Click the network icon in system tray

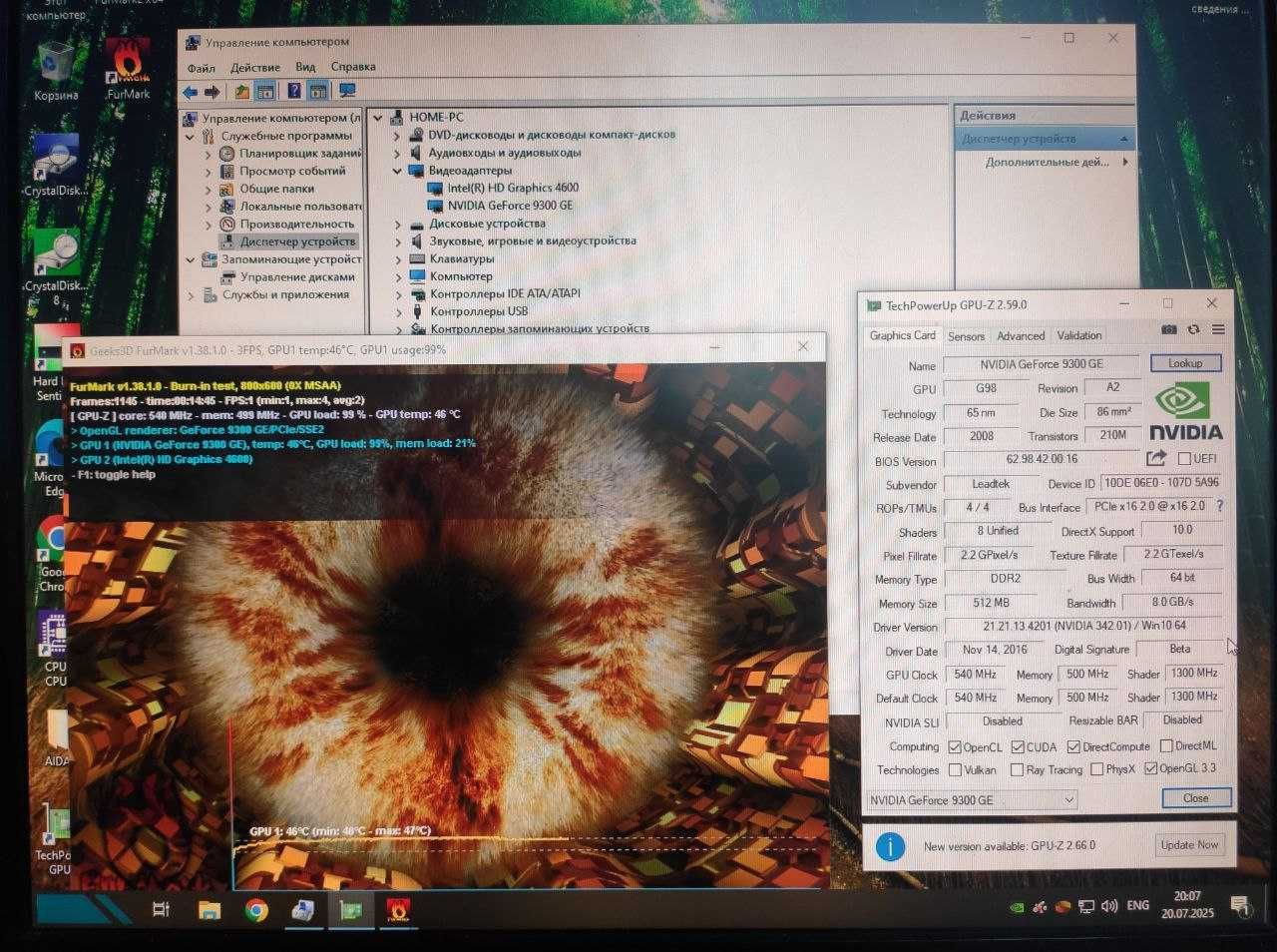click(x=1086, y=906)
